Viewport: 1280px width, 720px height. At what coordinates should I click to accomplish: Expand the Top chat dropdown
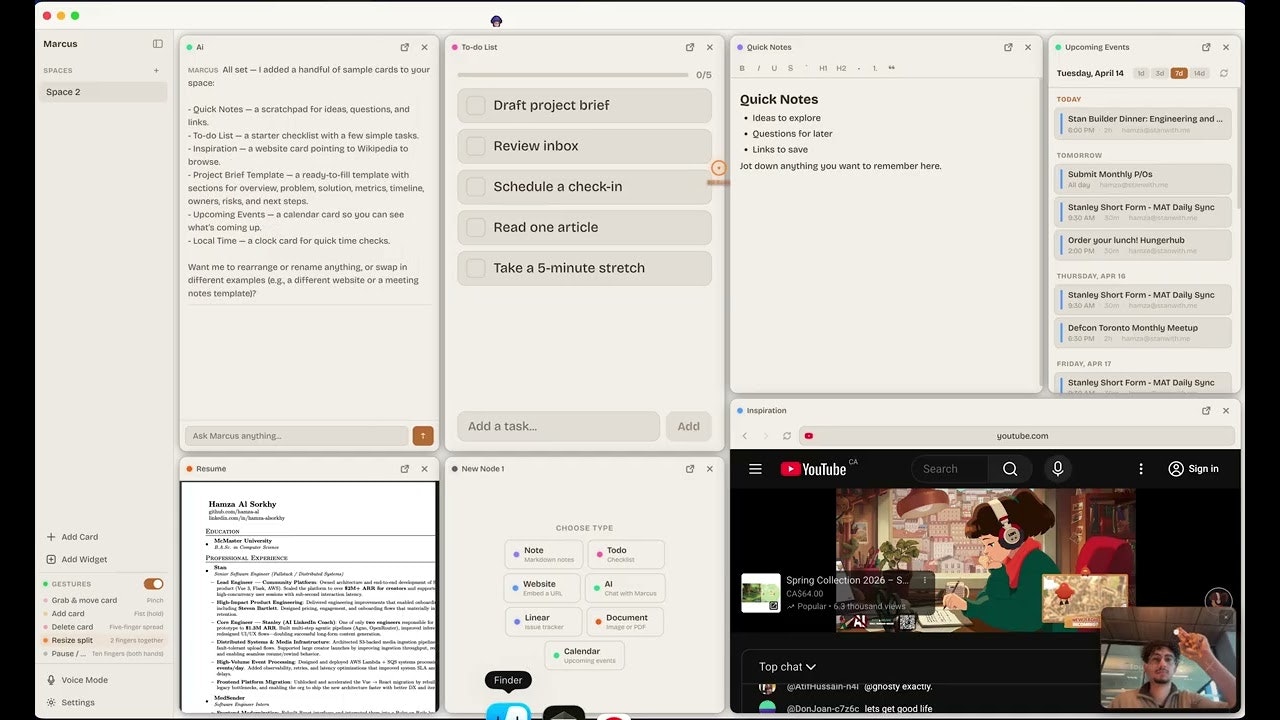[x=787, y=667]
